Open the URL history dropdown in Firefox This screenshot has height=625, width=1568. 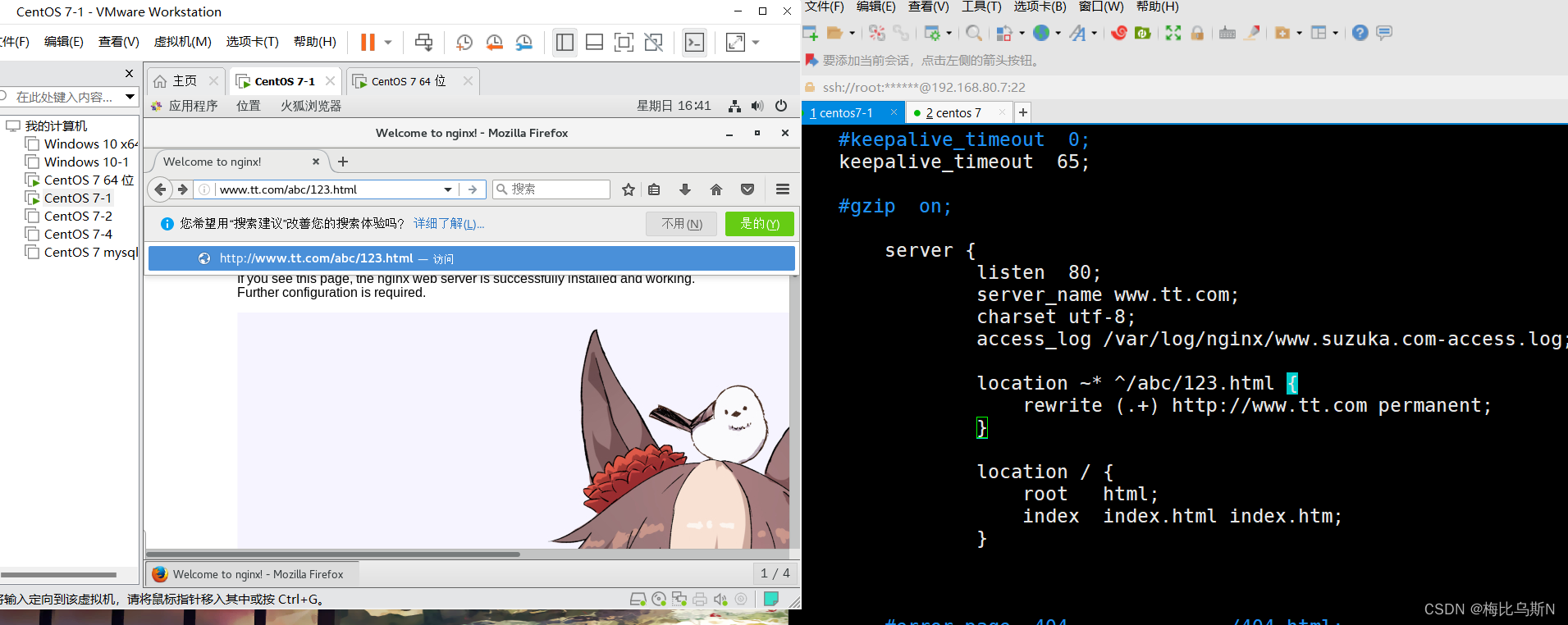448,189
